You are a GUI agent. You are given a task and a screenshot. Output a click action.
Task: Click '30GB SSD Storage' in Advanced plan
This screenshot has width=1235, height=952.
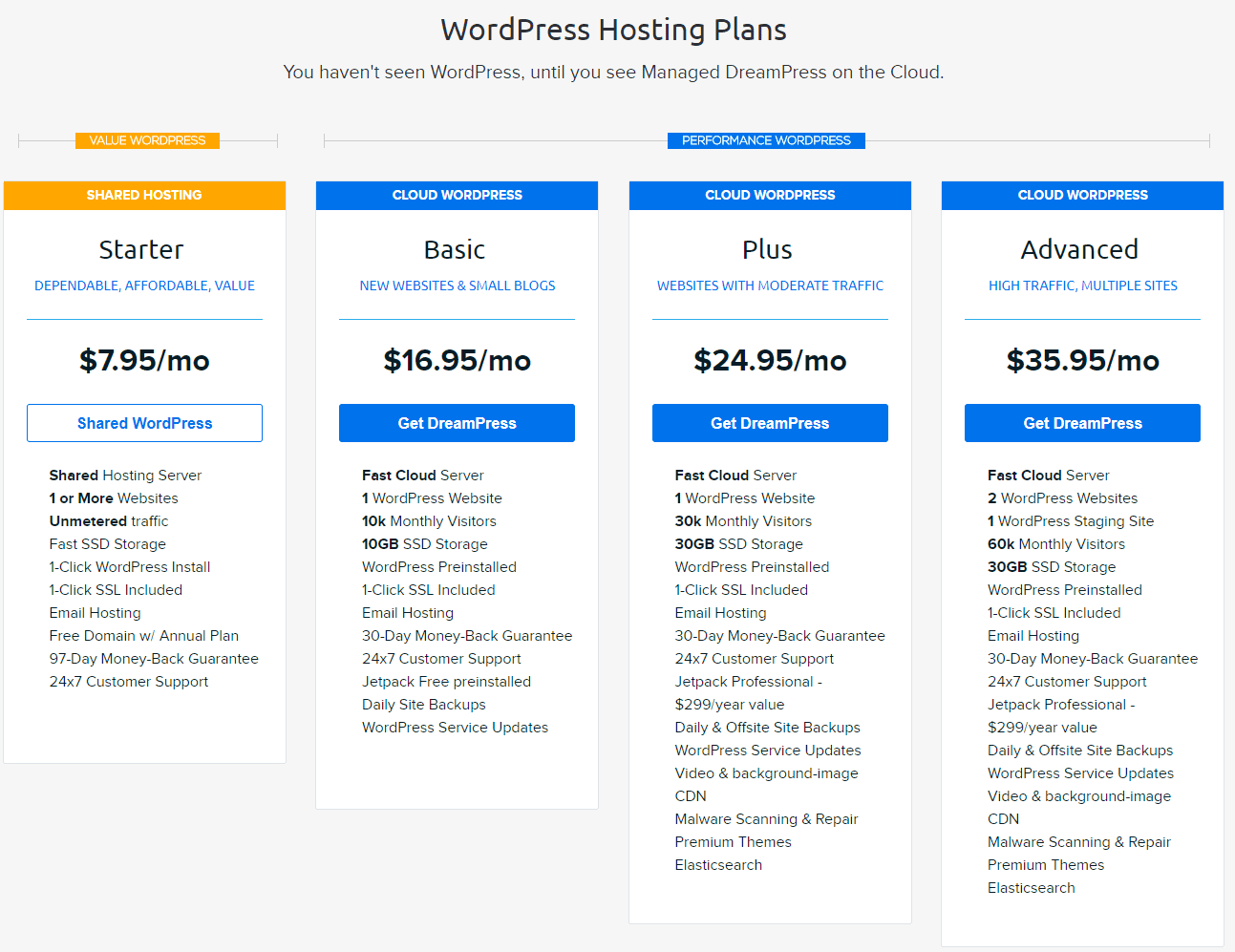coord(1052,566)
